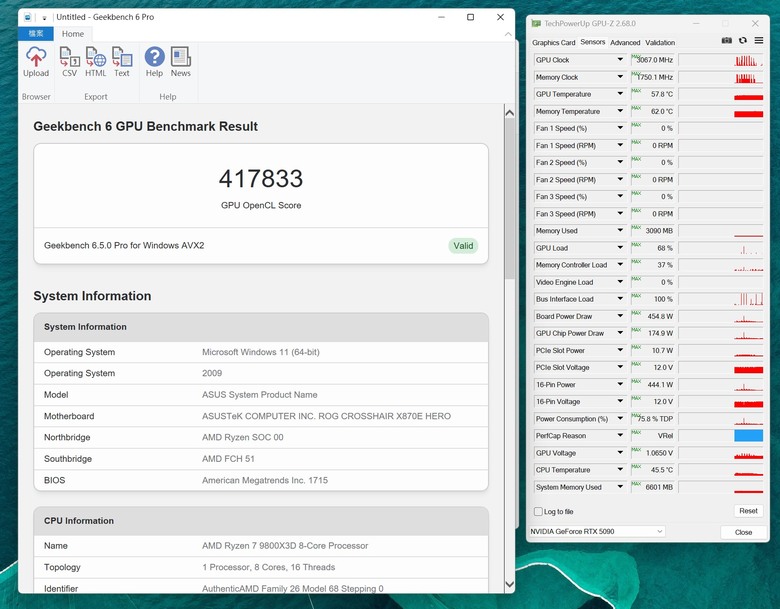Open the GPU Clock sensor dropdown
This screenshot has height=609, width=780.
(620, 60)
